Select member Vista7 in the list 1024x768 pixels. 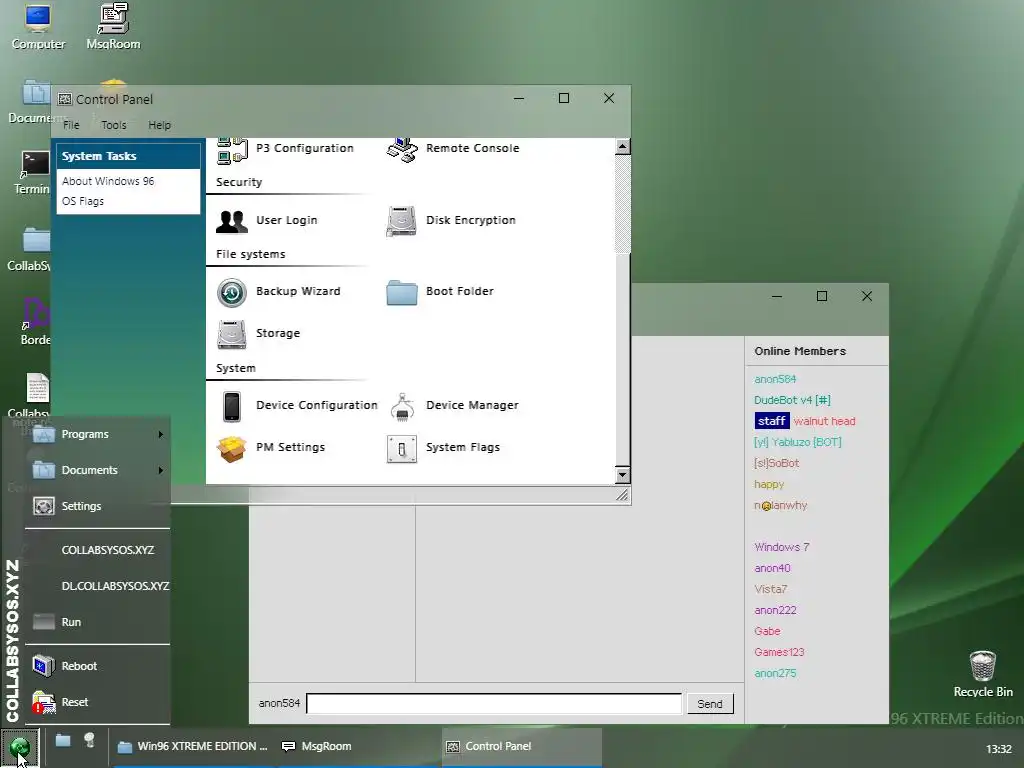tap(771, 589)
